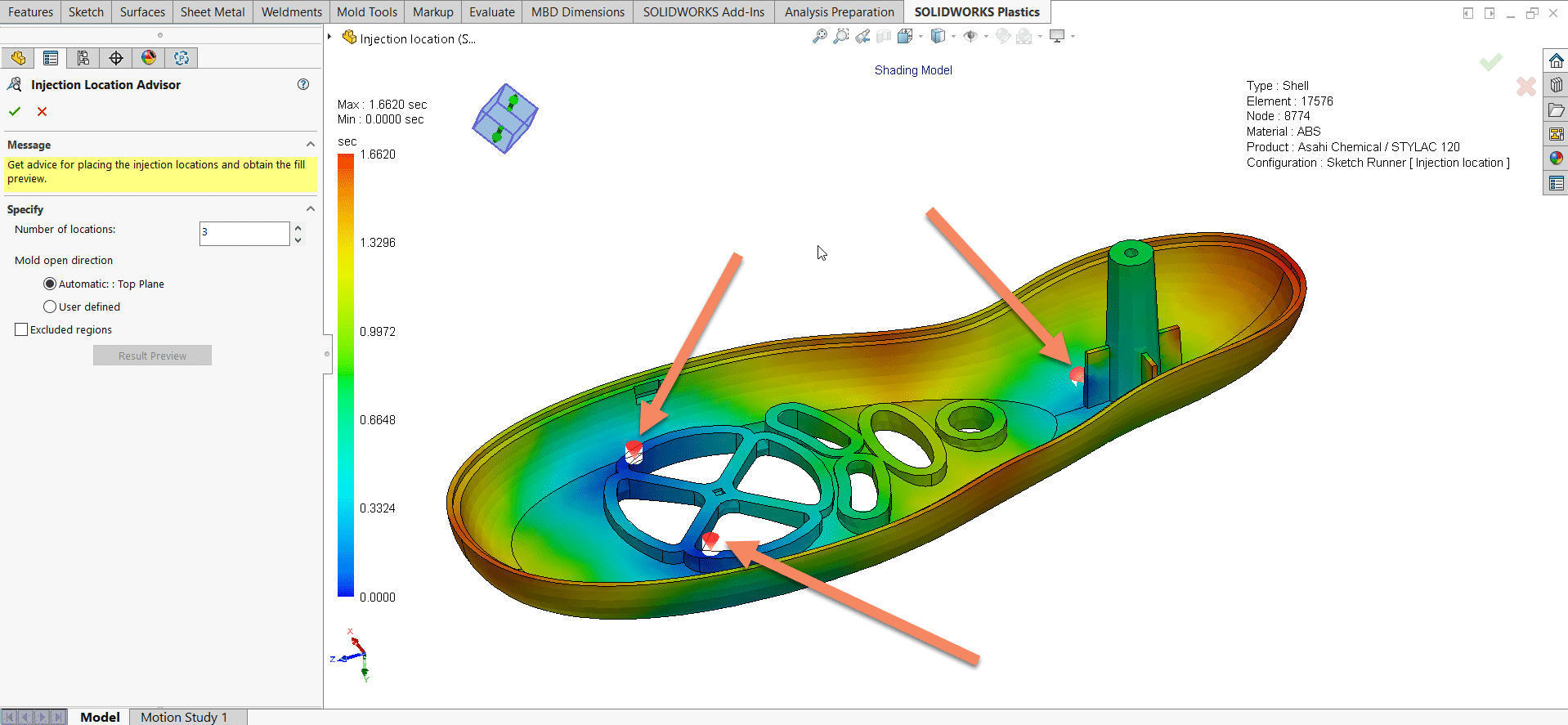Click the Number of locations input field
1568x725 pixels.
point(244,233)
